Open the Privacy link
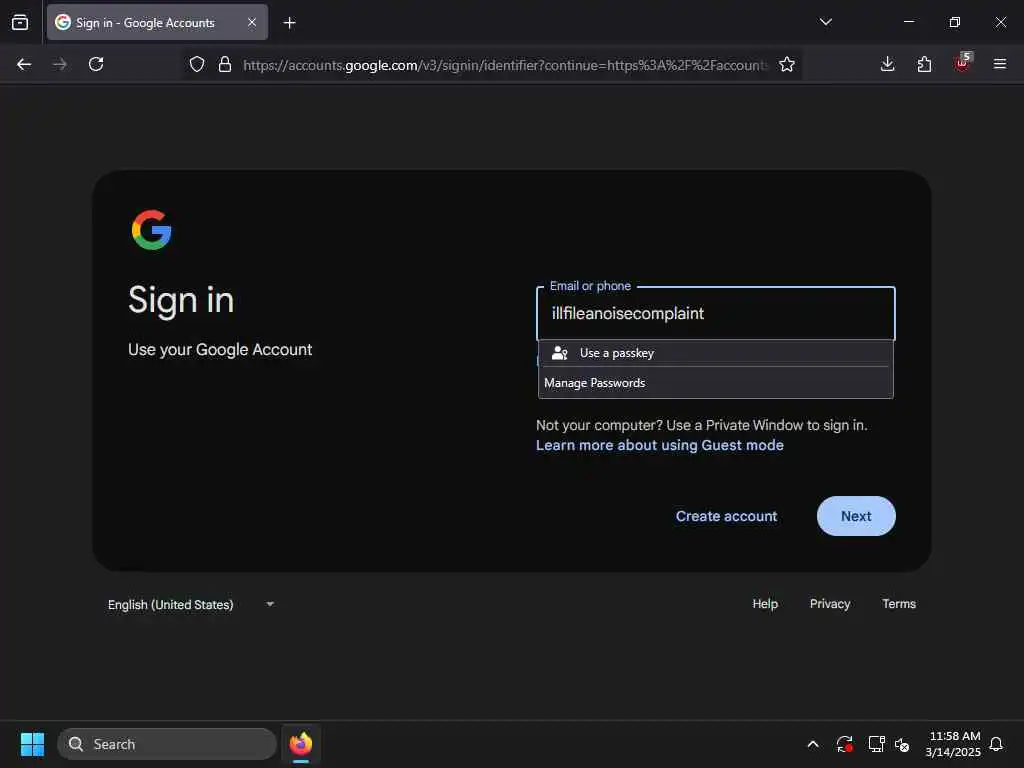The width and height of the screenshot is (1024, 768). (x=829, y=604)
